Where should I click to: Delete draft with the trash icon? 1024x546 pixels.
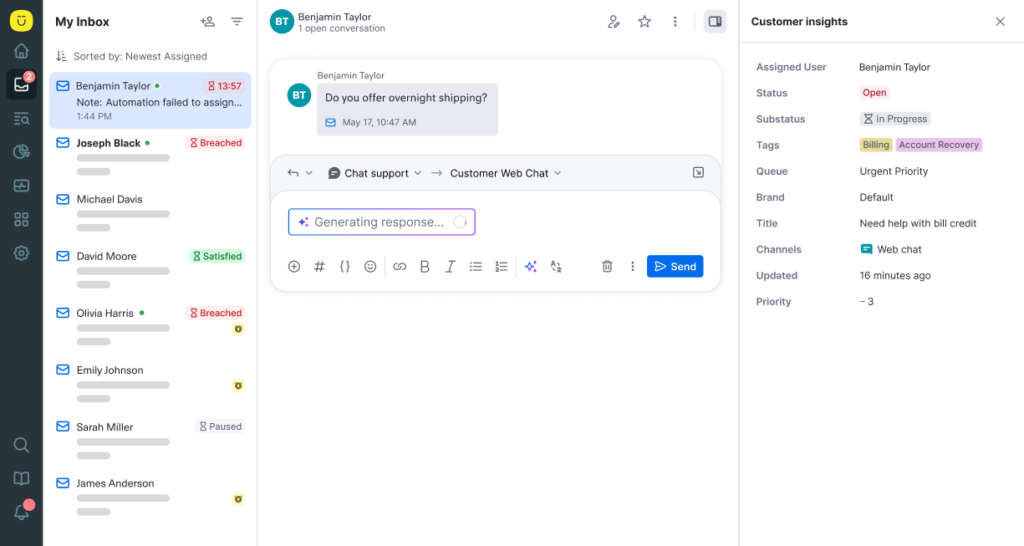(x=607, y=267)
